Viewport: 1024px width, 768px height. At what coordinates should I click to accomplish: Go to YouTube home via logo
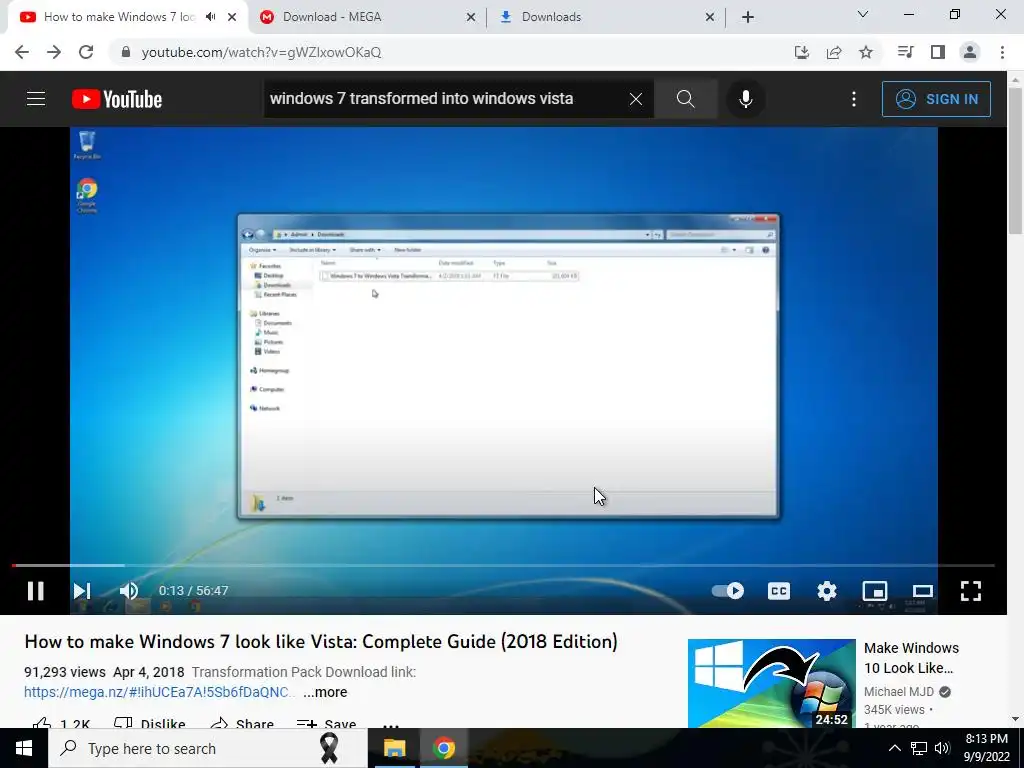point(117,99)
